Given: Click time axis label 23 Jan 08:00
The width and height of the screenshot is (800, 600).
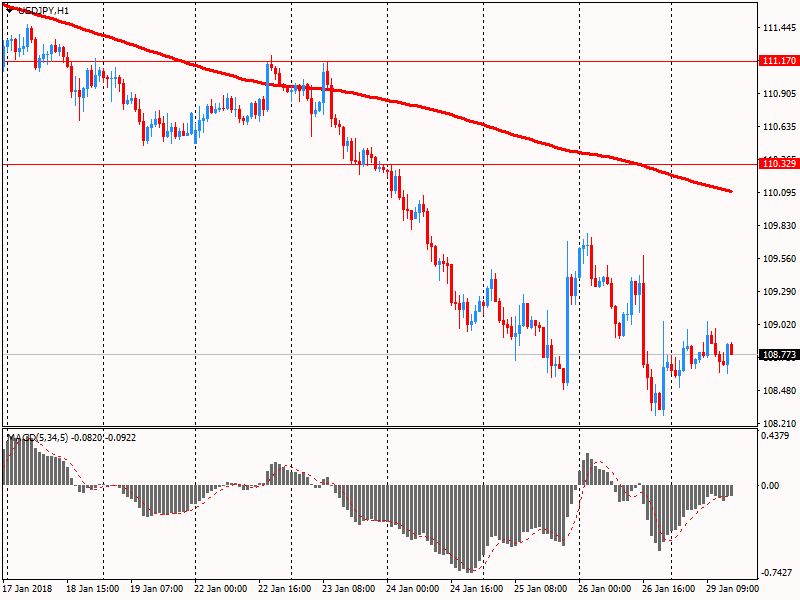Looking at the screenshot, I should coord(348,588).
